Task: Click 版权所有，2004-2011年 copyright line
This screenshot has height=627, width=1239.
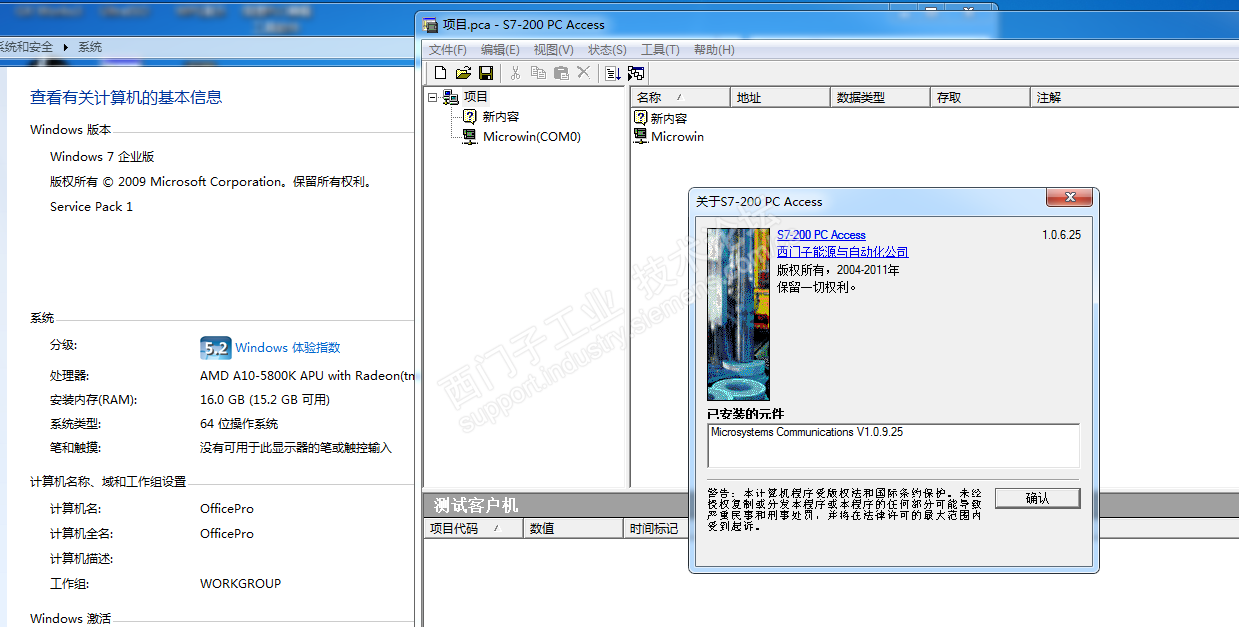Action: (x=838, y=270)
